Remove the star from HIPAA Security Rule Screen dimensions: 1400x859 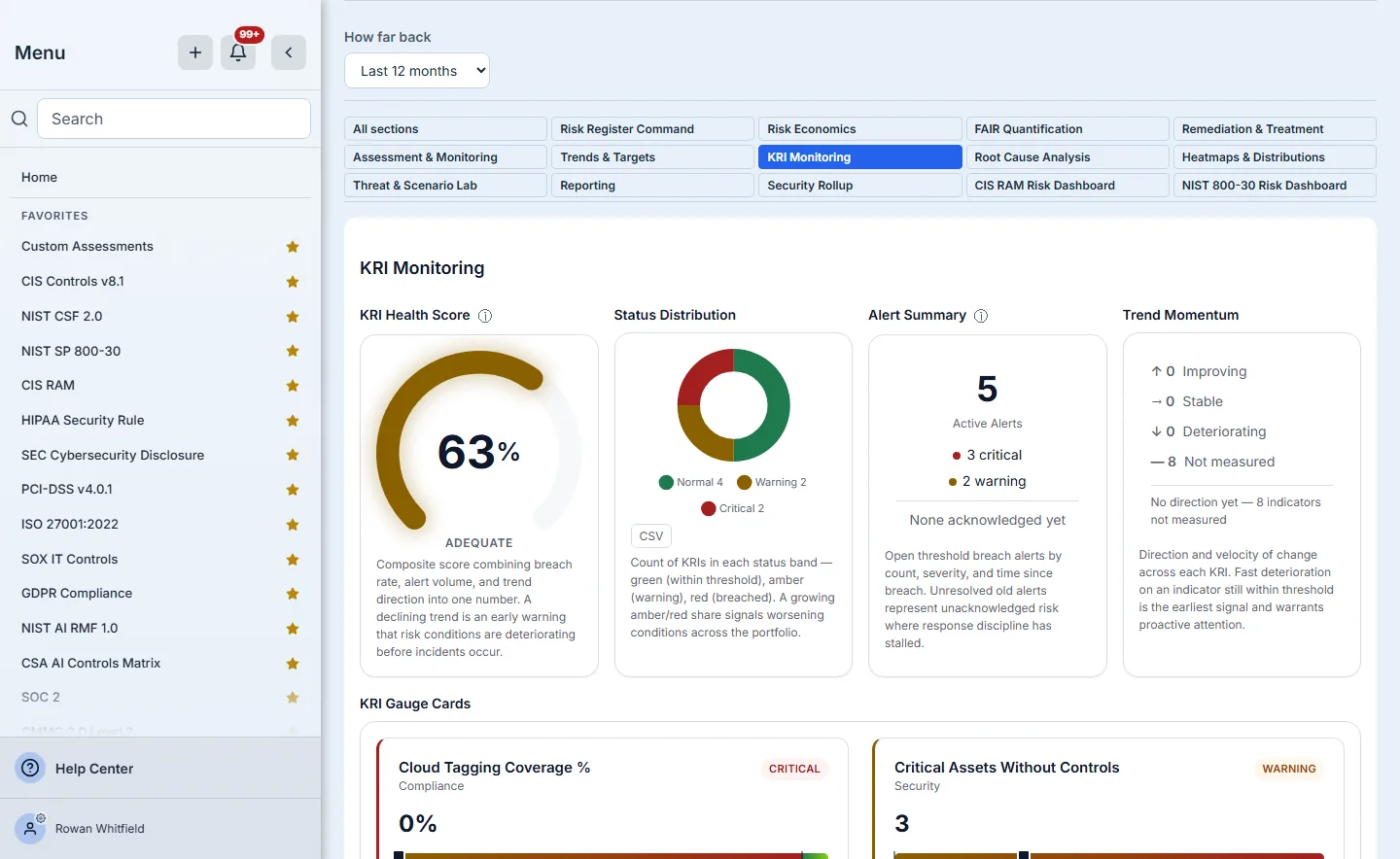[293, 421]
